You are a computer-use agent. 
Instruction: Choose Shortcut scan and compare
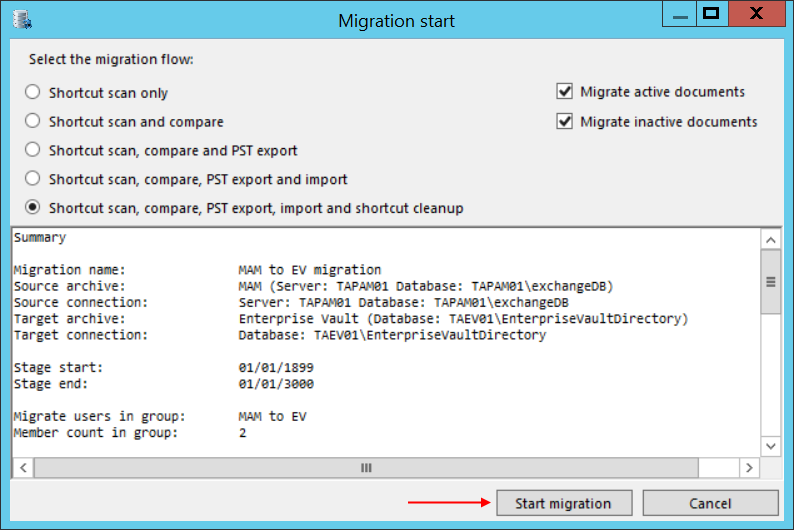coord(33,122)
